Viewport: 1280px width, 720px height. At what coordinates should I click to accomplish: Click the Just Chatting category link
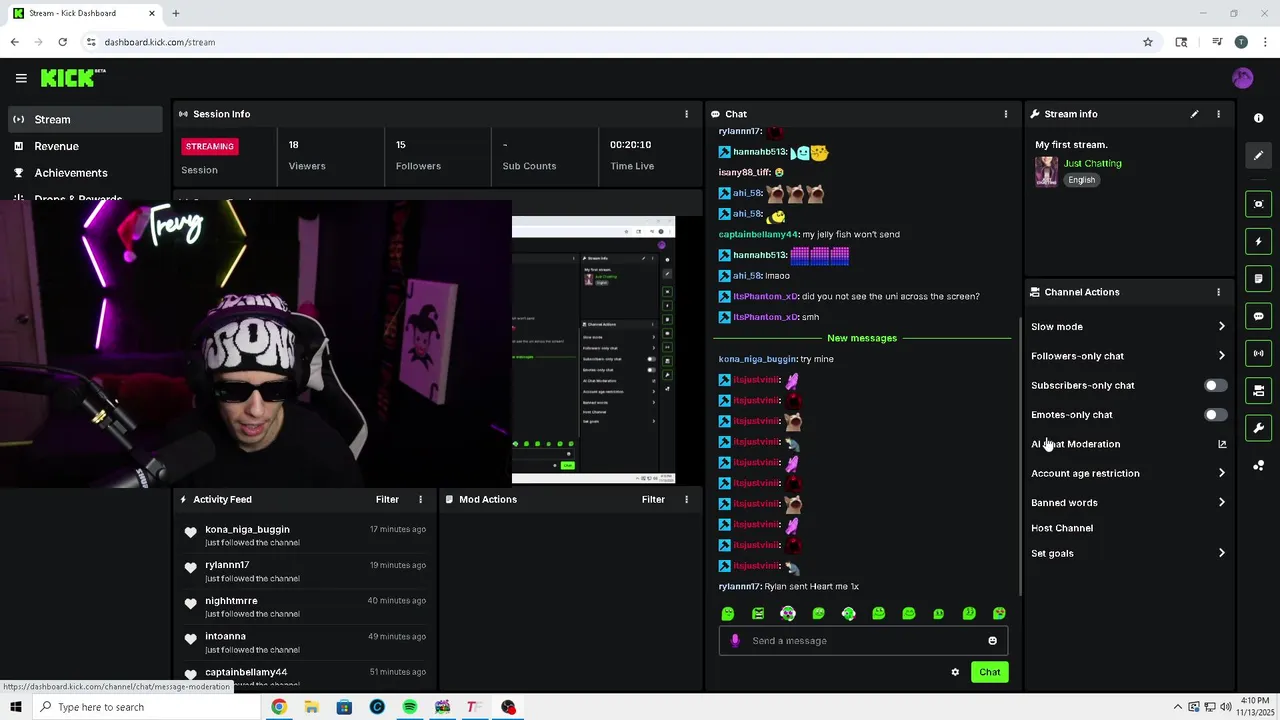[1092, 163]
